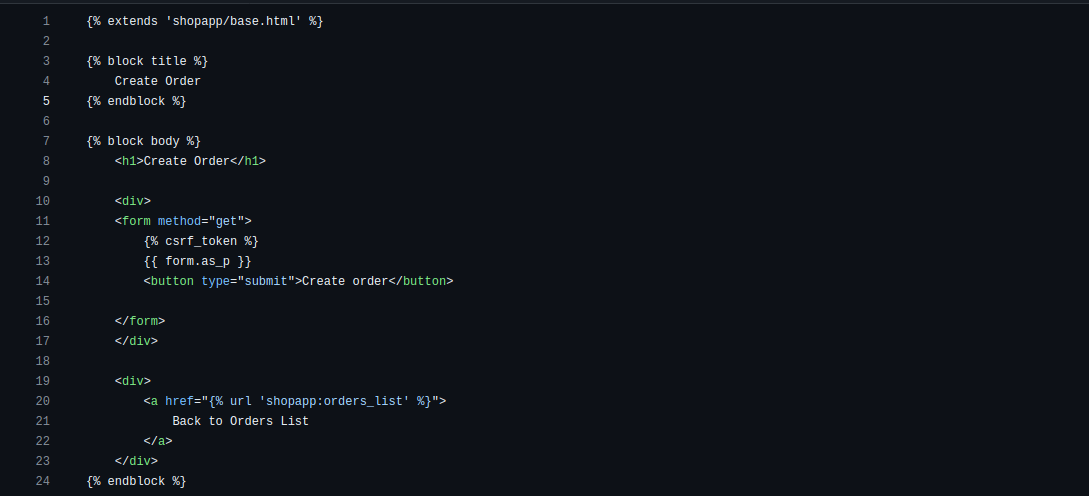Place cursor on closing form tag
The height and width of the screenshot is (496, 1089).
[x=140, y=321]
